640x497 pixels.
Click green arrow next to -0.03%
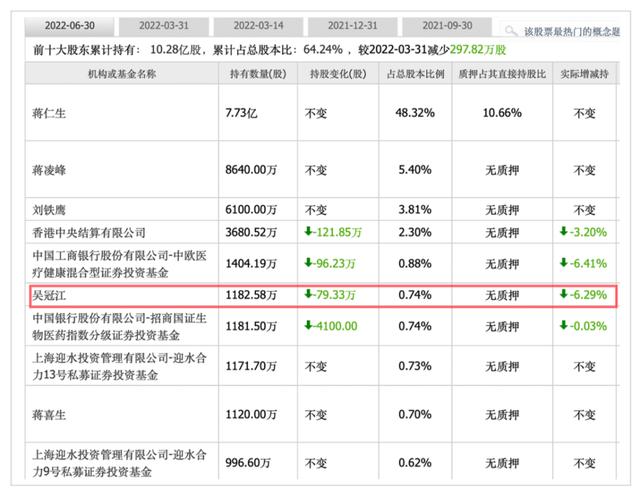click(564, 325)
